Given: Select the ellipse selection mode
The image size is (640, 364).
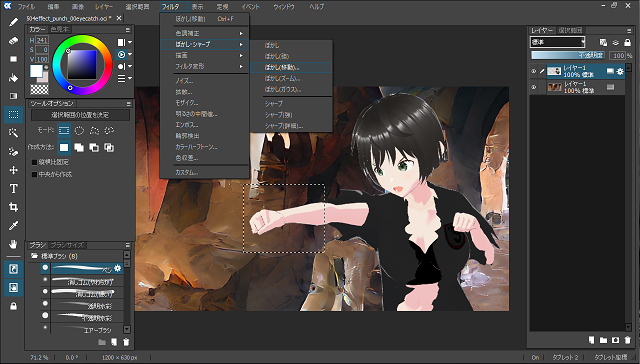Looking at the screenshot, I should [79, 131].
